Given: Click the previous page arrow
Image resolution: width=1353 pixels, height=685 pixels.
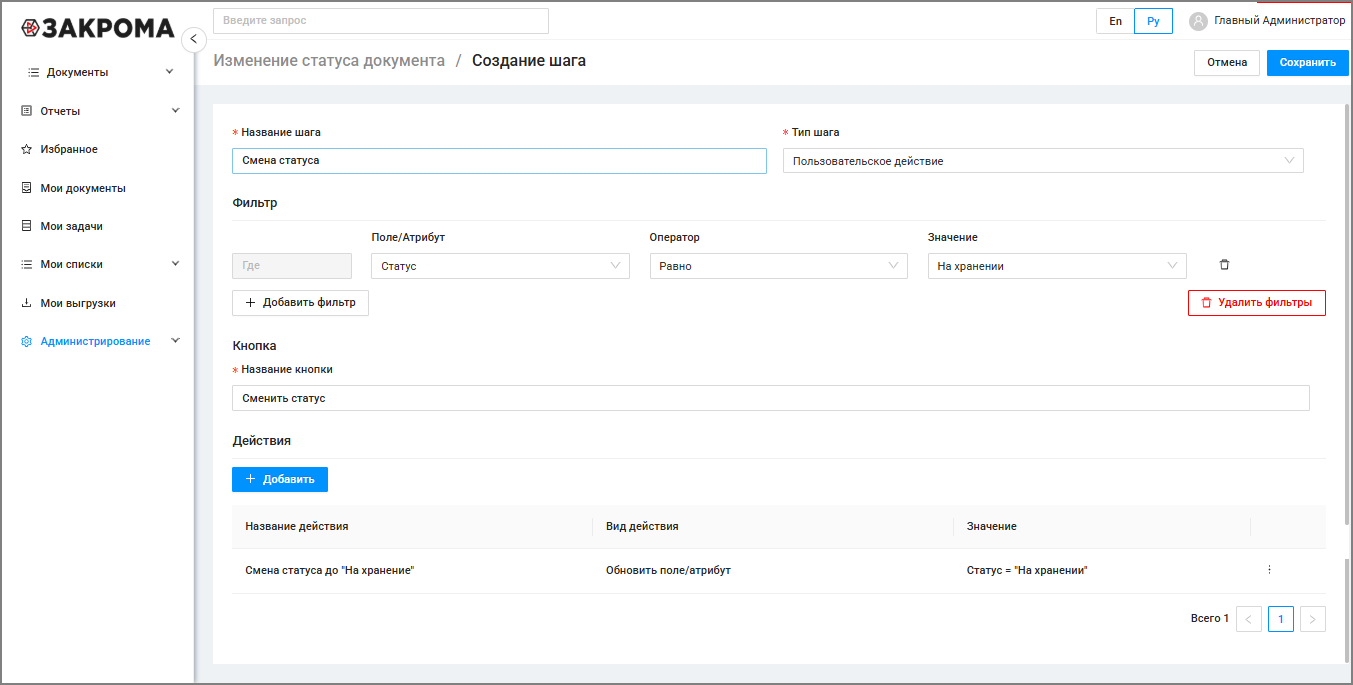Looking at the screenshot, I should tap(1249, 619).
